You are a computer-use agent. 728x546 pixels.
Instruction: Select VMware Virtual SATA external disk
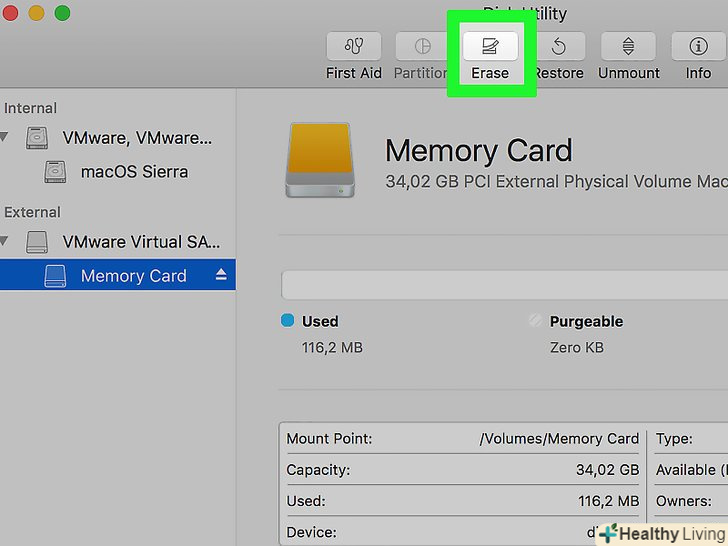pyautogui.click(x=141, y=242)
